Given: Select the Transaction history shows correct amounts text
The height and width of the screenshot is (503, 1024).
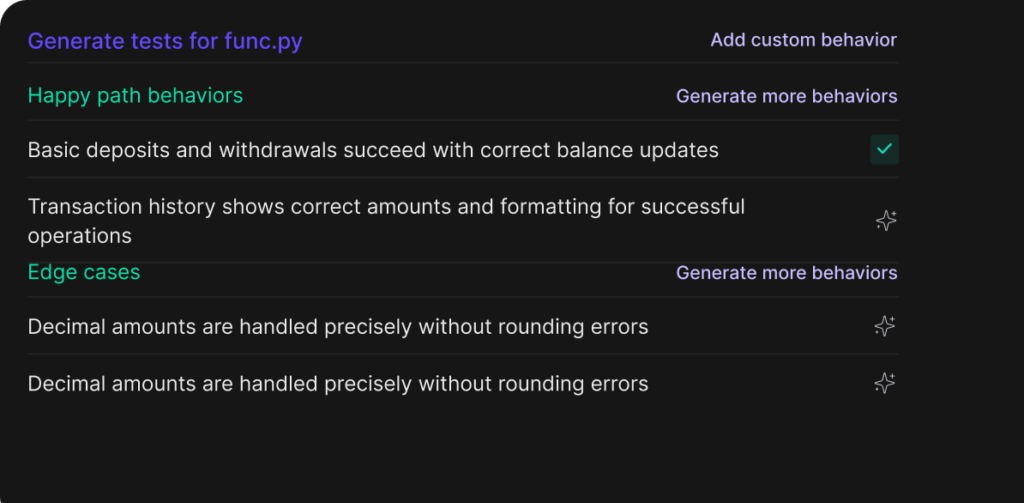Looking at the screenshot, I should tap(386, 221).
